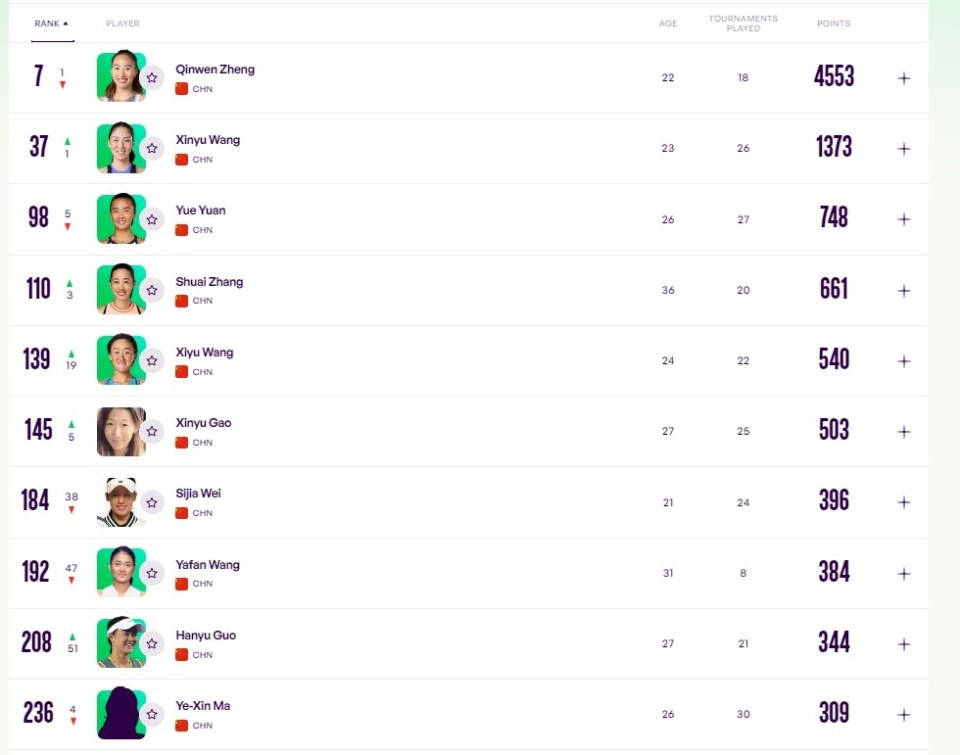960x755 pixels.
Task: Click star icon beside Yue Yuan
Action: point(152,219)
